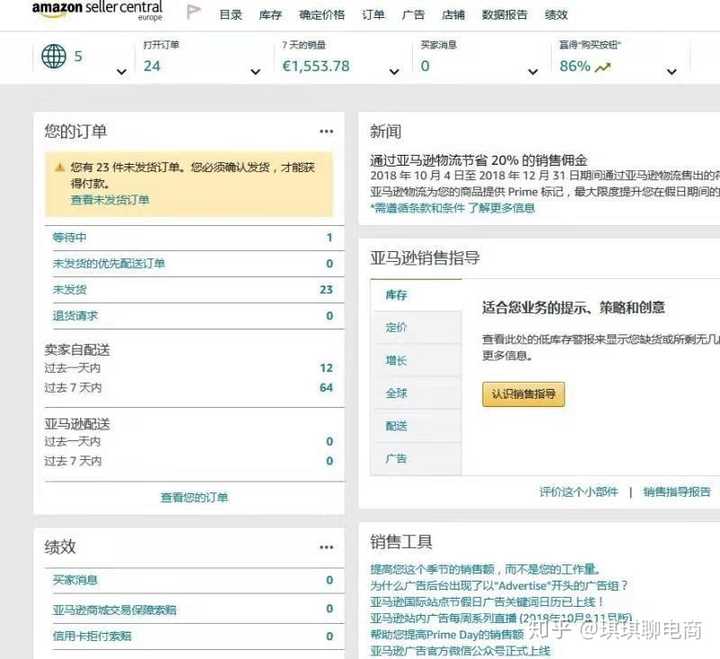The height and width of the screenshot is (659, 720).
Task: Open the 查看未发货订单 link
Action: (110, 200)
